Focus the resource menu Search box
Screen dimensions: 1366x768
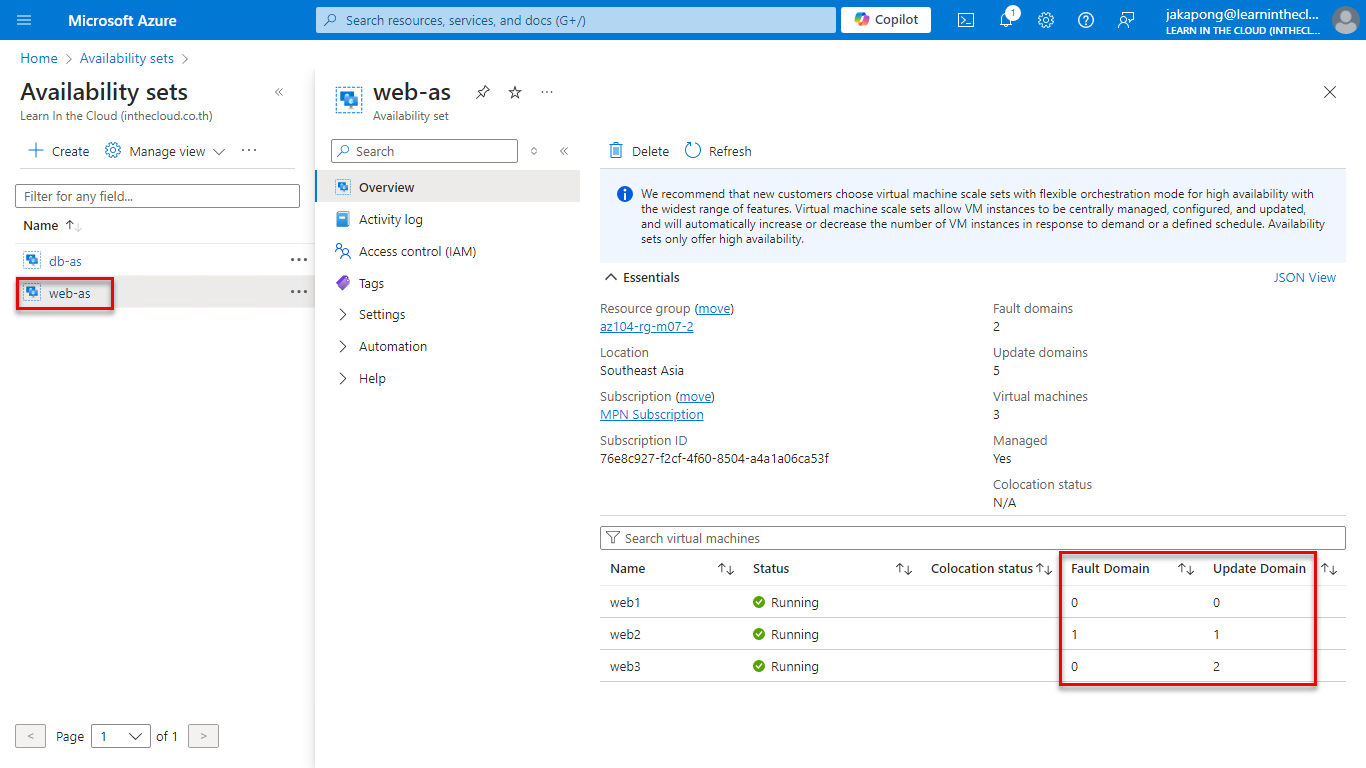click(x=424, y=151)
